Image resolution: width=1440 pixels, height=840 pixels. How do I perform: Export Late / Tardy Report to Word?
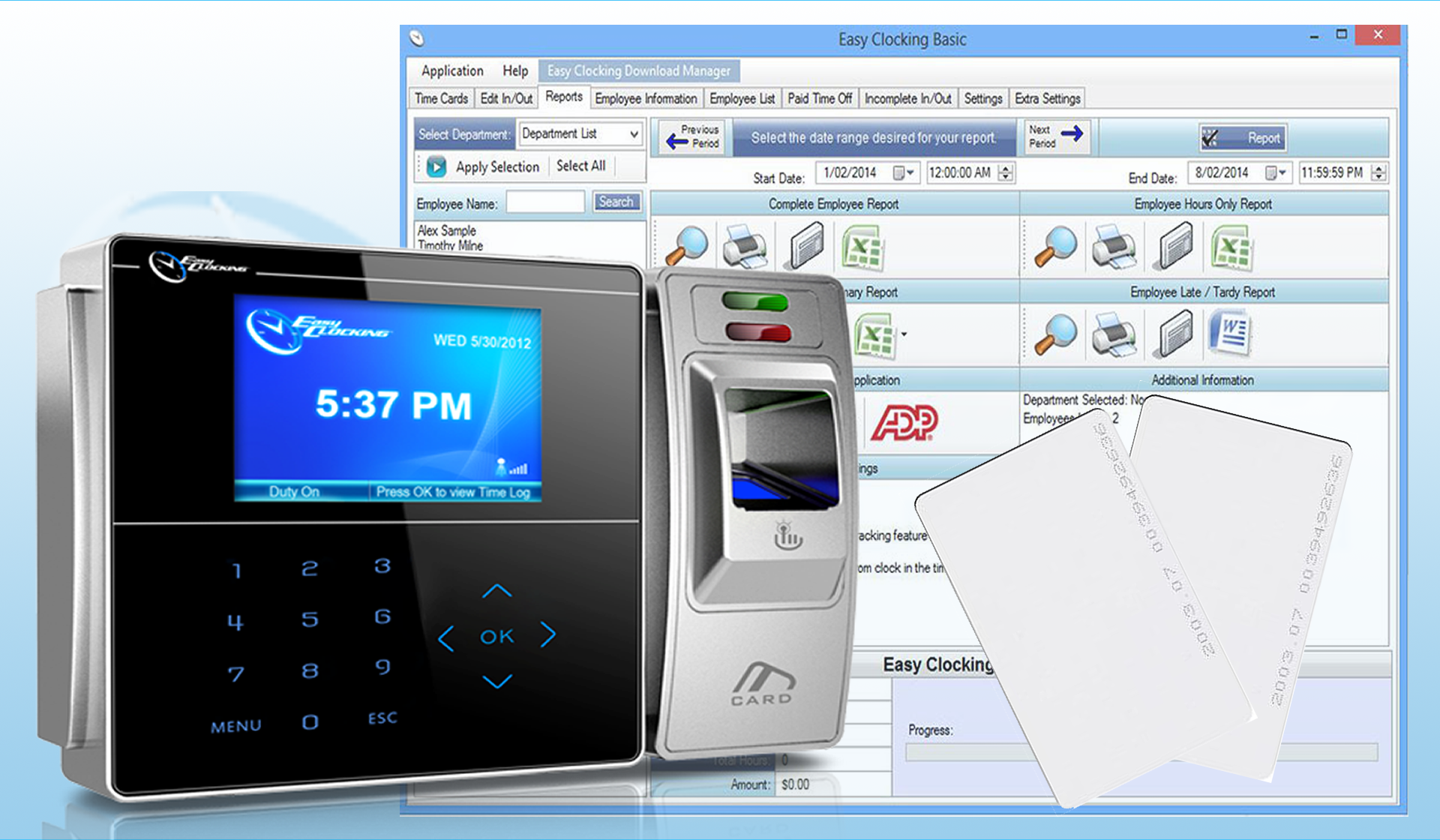click(1232, 334)
